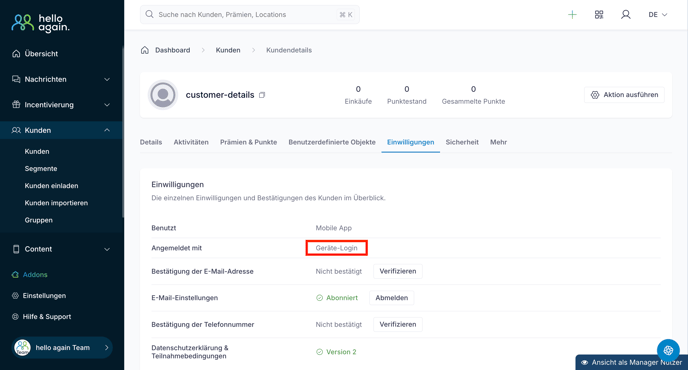Click Abmelden next to E-Mail-Einstellungen
688x370 pixels.
coord(391,298)
